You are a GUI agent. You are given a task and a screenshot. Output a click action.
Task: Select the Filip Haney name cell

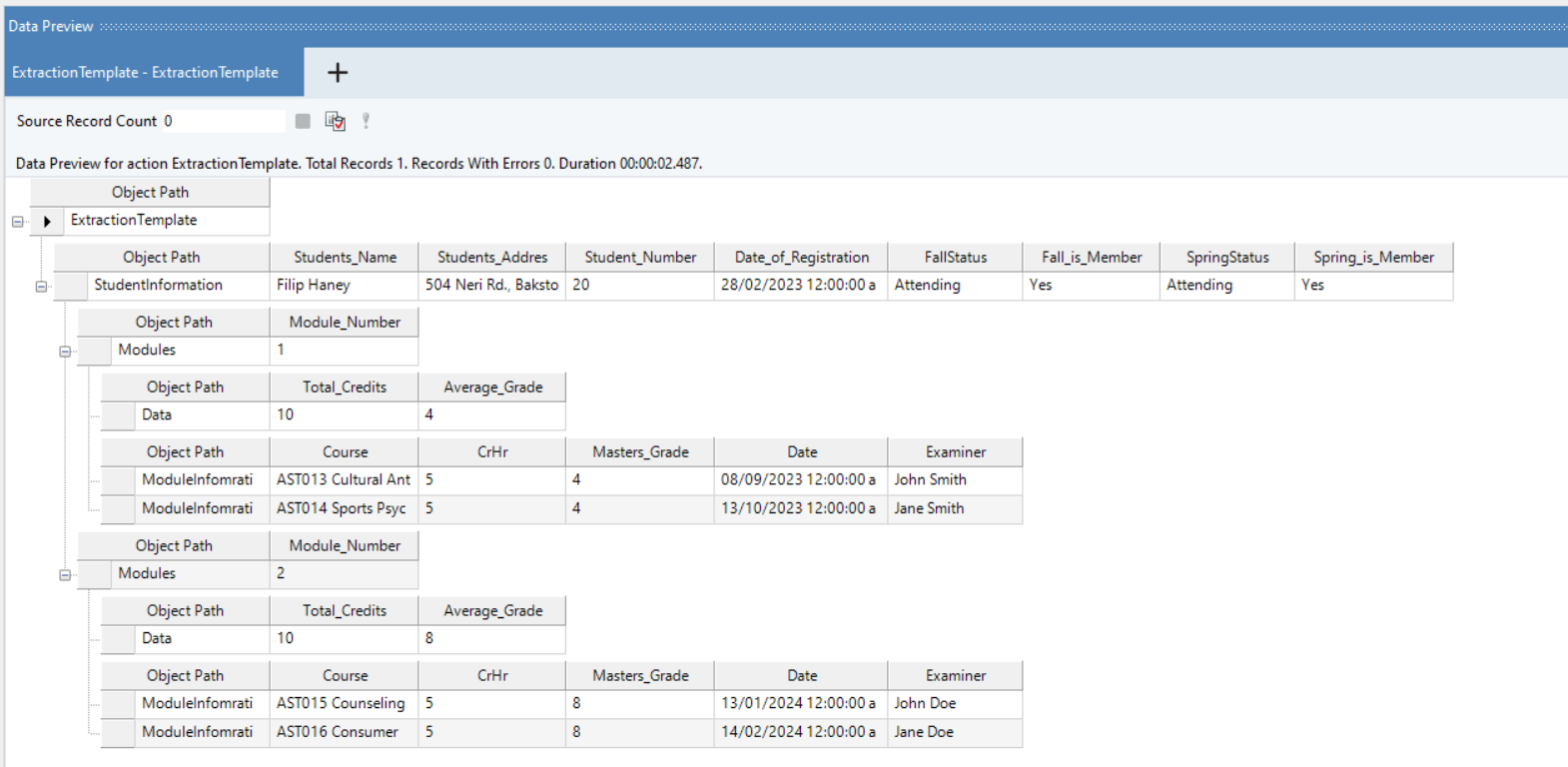pos(344,286)
